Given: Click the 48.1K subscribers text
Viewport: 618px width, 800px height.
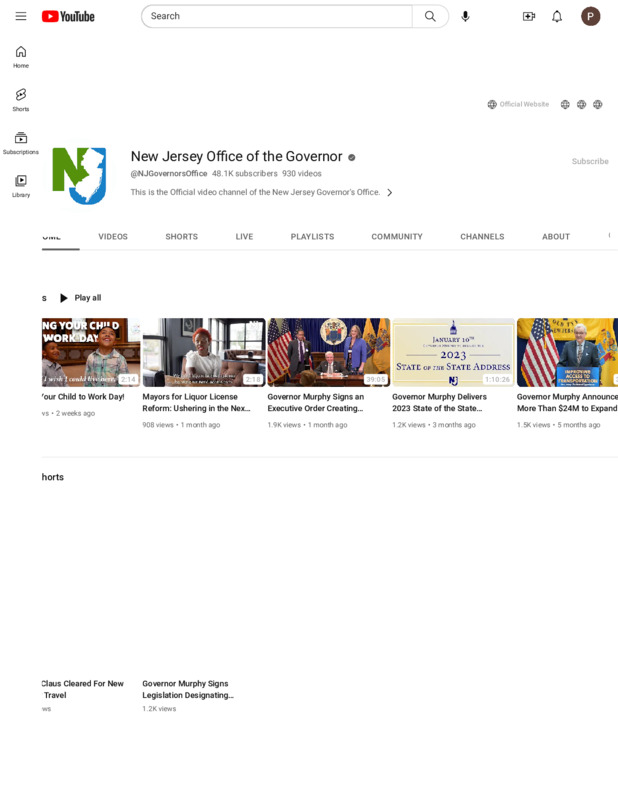Looking at the screenshot, I should (x=245, y=173).
